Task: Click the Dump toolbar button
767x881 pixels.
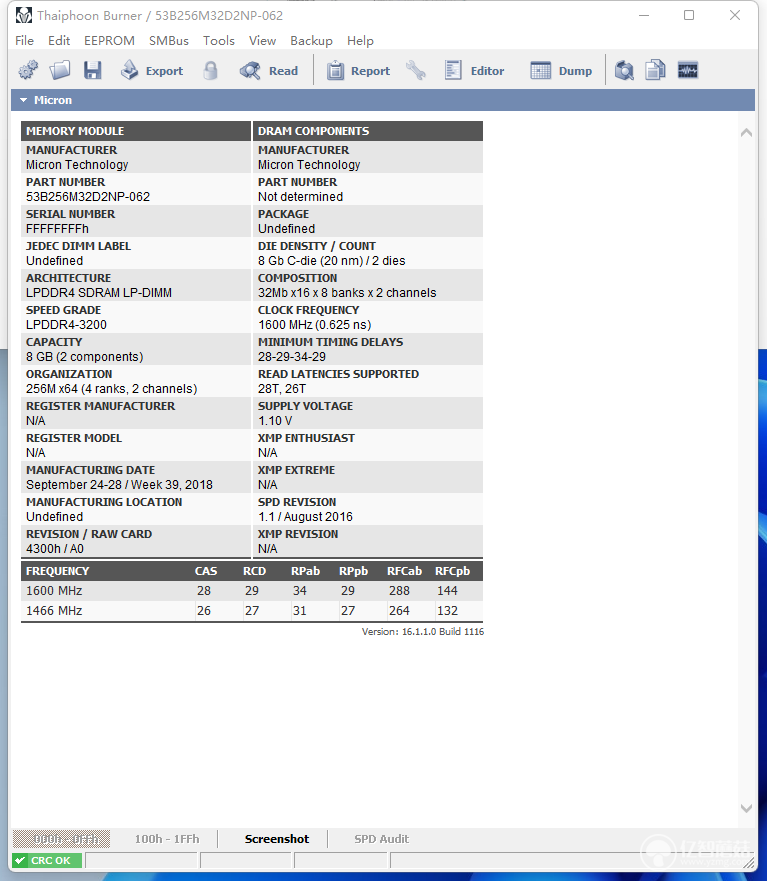Action: coord(561,71)
